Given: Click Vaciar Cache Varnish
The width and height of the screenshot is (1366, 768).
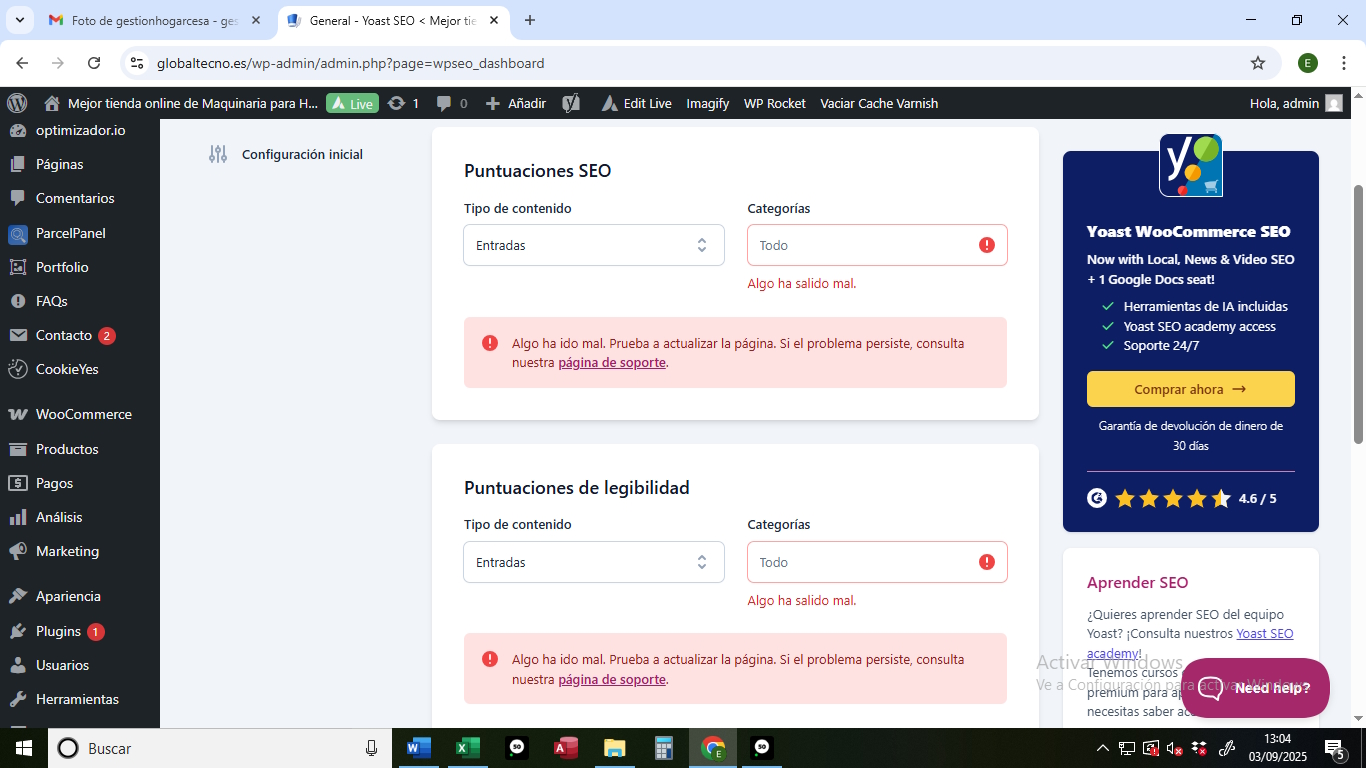Looking at the screenshot, I should [x=879, y=103].
